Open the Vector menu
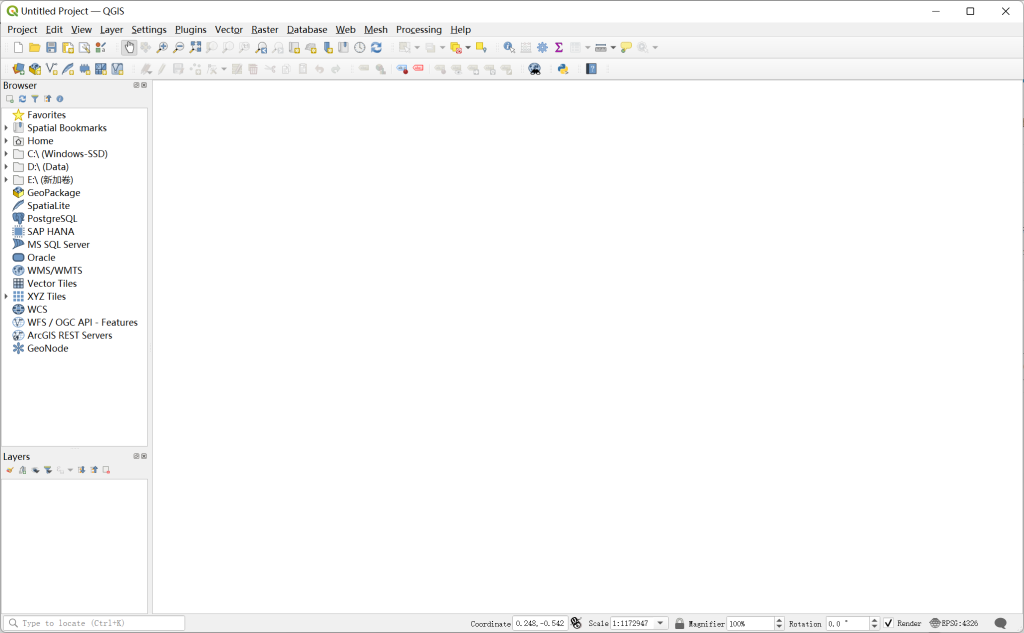This screenshot has width=1024, height=633. [x=229, y=29]
